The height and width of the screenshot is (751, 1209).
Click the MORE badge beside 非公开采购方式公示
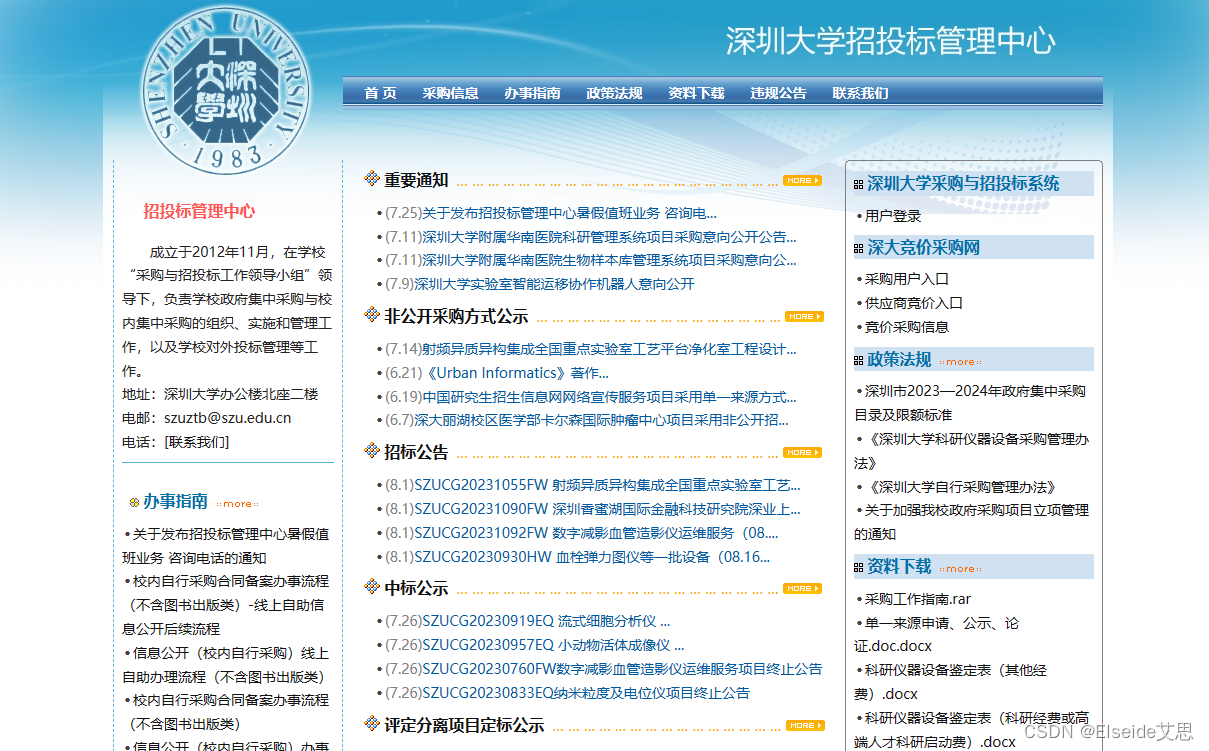coord(804,317)
